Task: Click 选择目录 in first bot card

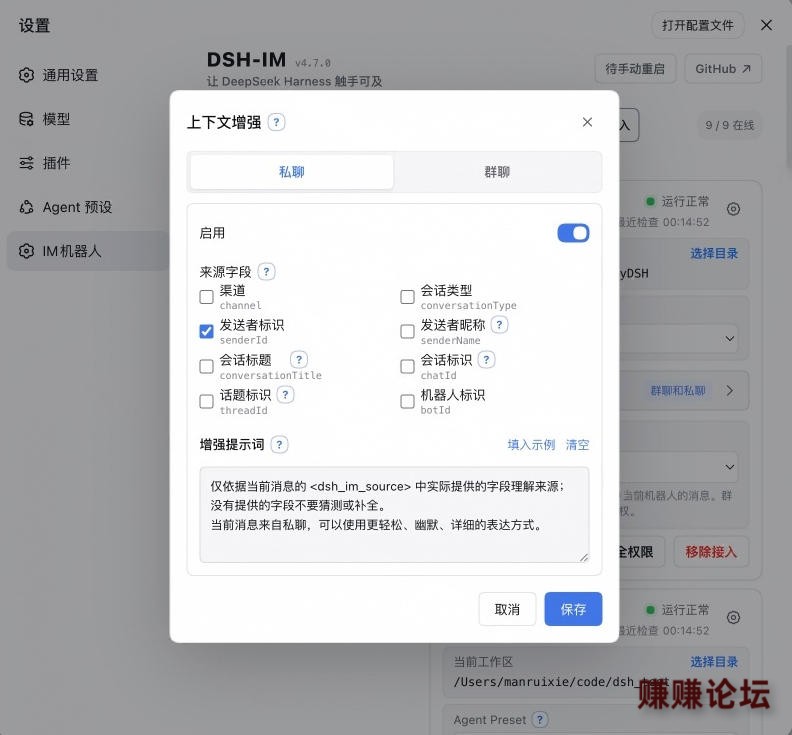Action: tap(714, 253)
